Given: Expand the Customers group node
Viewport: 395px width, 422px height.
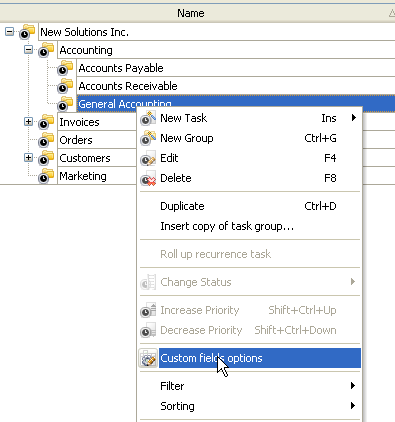Looking at the screenshot, I should point(29,158).
